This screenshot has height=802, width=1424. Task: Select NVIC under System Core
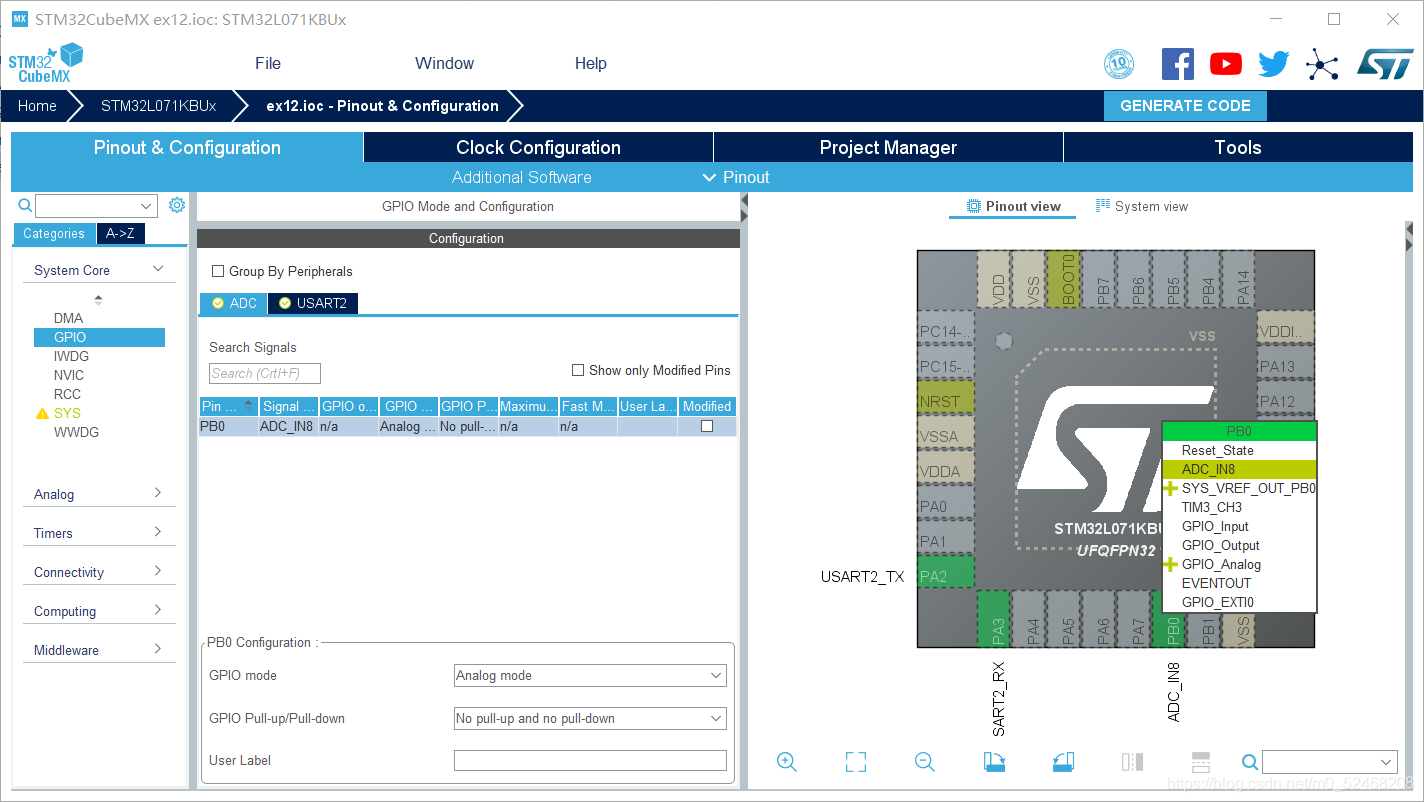coord(69,375)
